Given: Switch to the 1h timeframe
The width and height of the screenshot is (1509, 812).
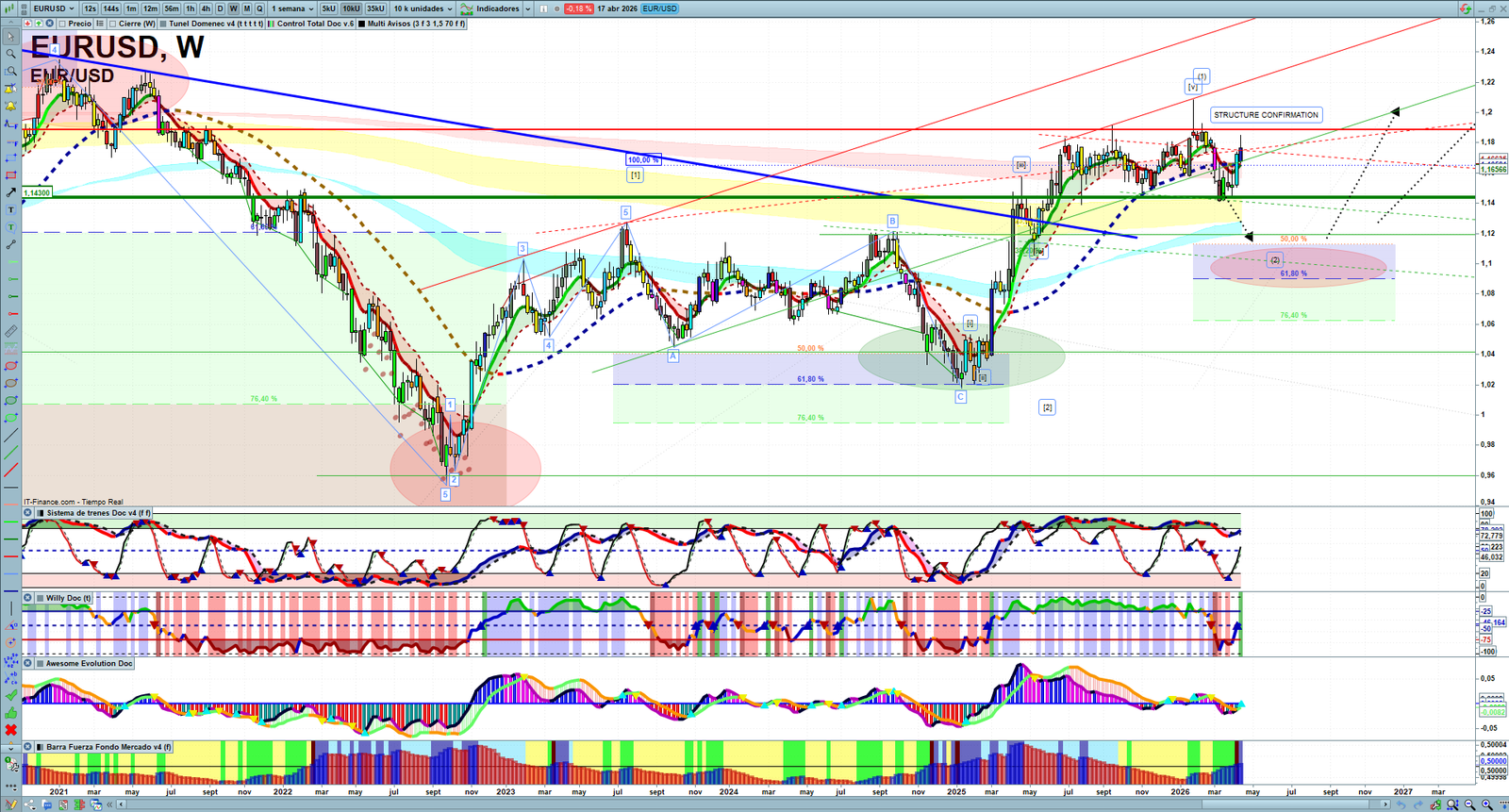Looking at the screenshot, I should click(191, 8).
